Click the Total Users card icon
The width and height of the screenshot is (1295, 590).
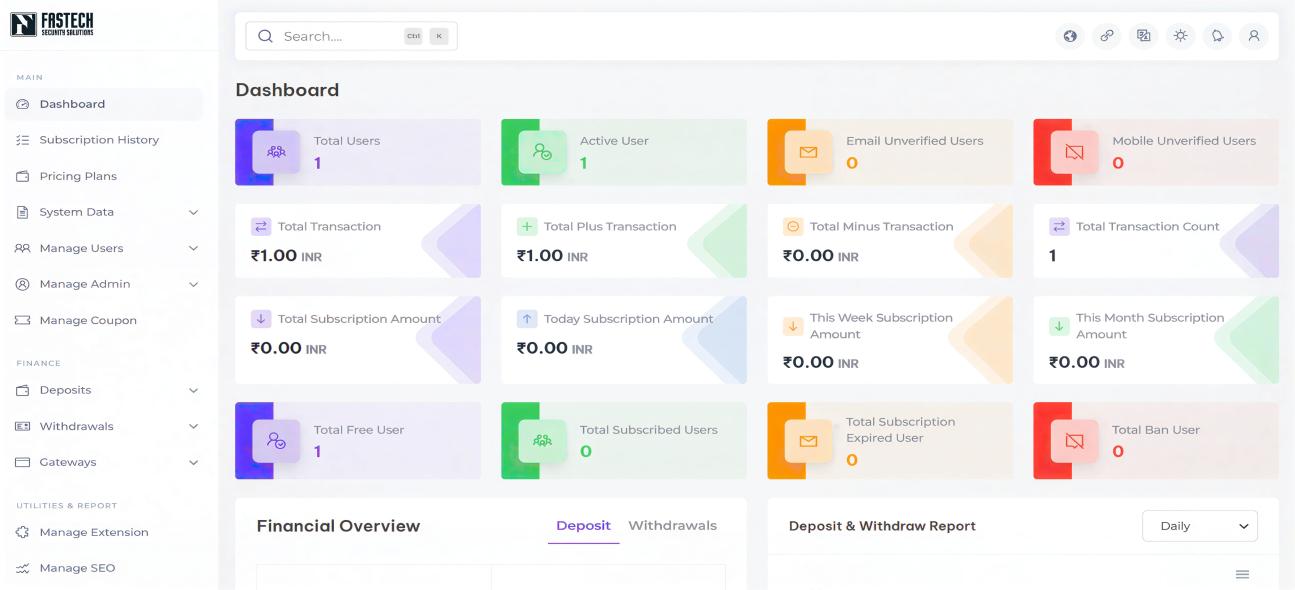[276, 152]
